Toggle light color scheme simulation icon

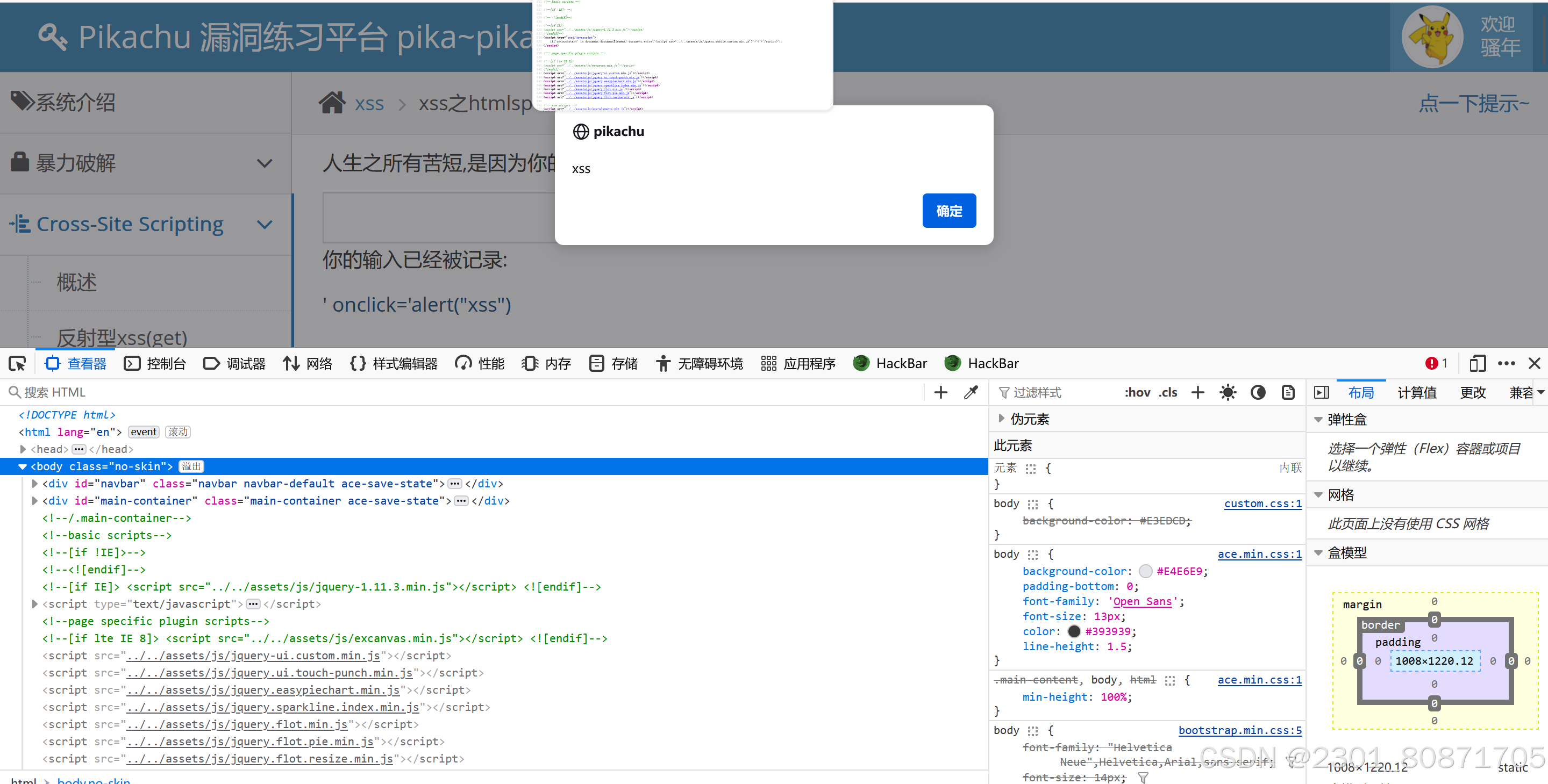click(1228, 392)
